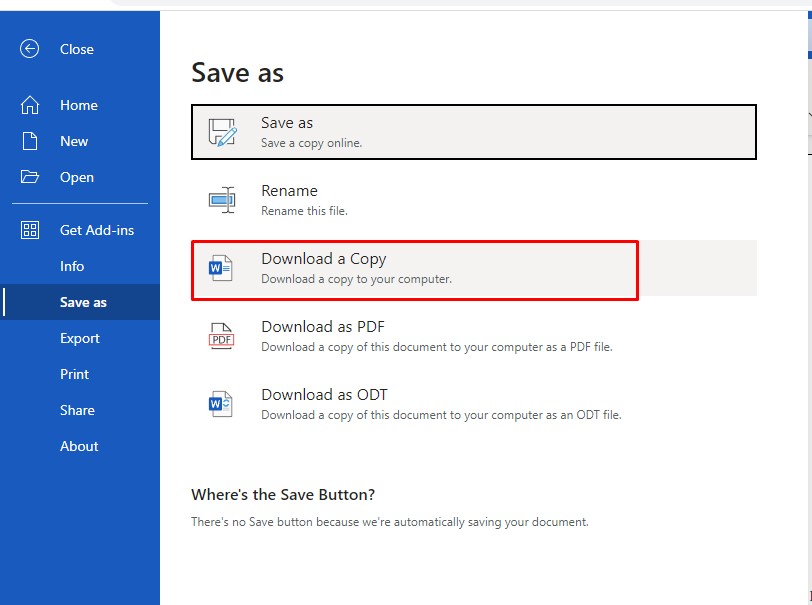Open the About page
The height and width of the screenshot is (605, 812).
click(x=79, y=446)
